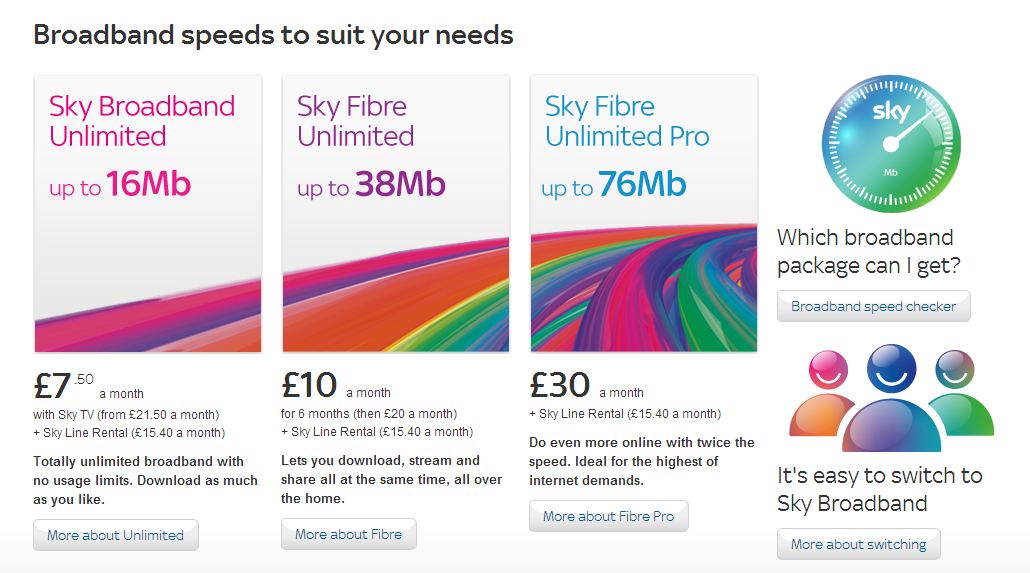This screenshot has height=573, width=1030.
Task: Click the More about switching button
Action: (858, 544)
